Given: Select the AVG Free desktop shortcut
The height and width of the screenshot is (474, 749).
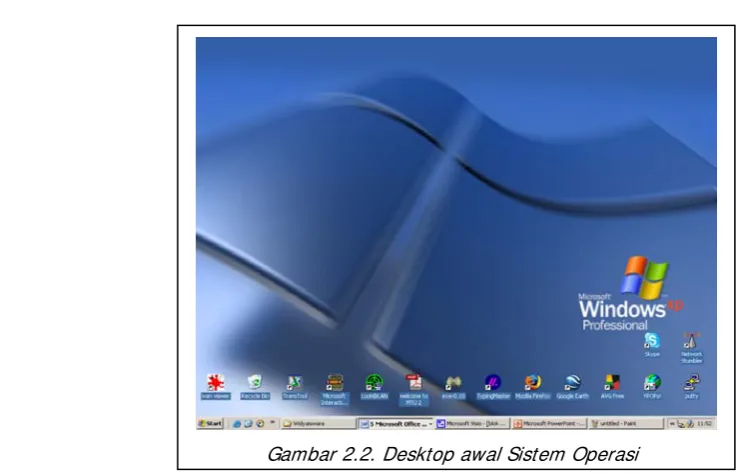Looking at the screenshot, I should tap(612, 387).
